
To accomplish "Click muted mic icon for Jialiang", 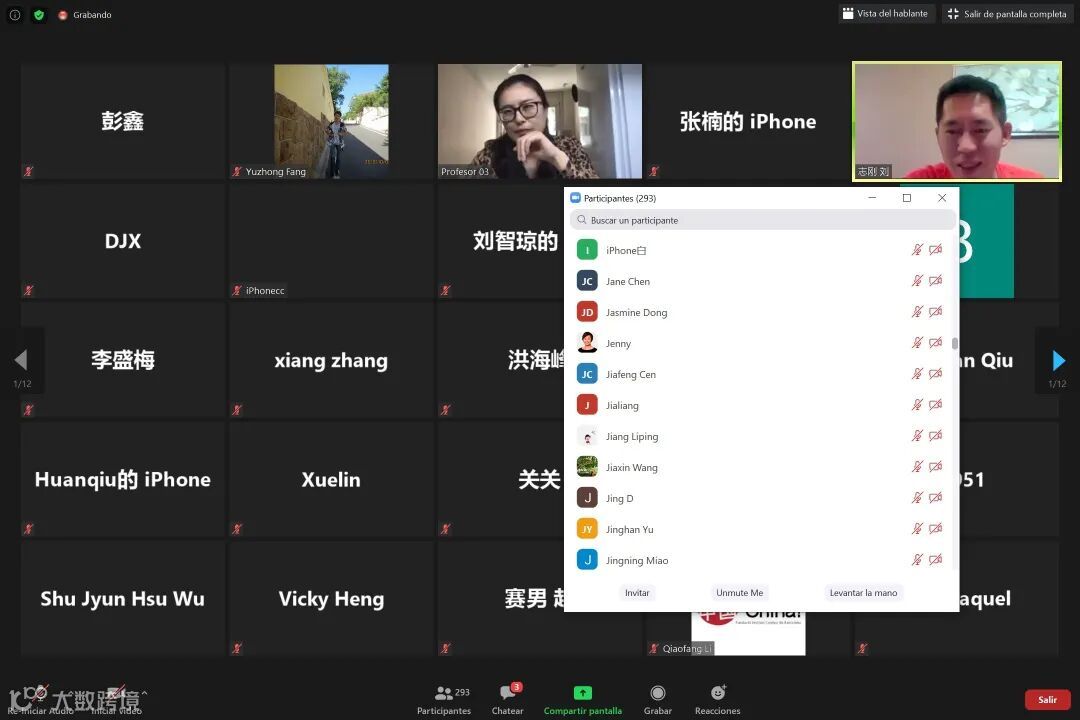I will click(917, 405).
